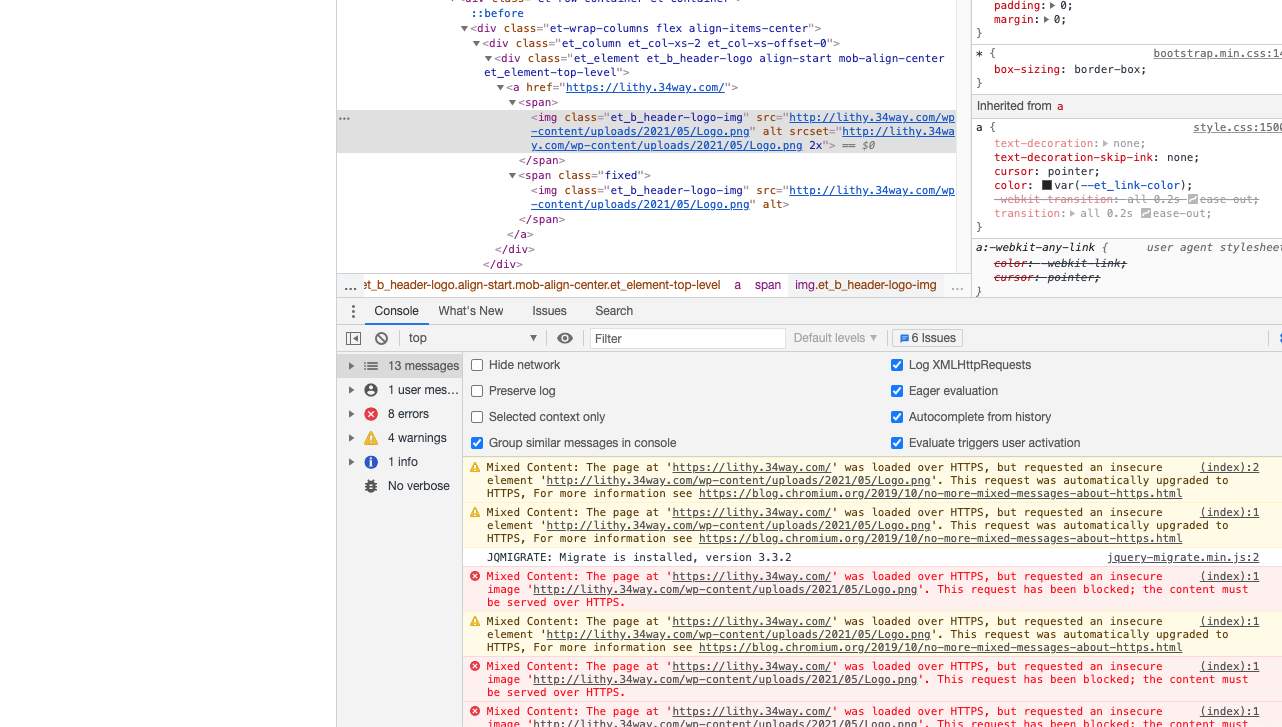The image size is (1282, 727).
Task: Expand the 1 info group arrow
Action: pyautogui.click(x=351, y=462)
